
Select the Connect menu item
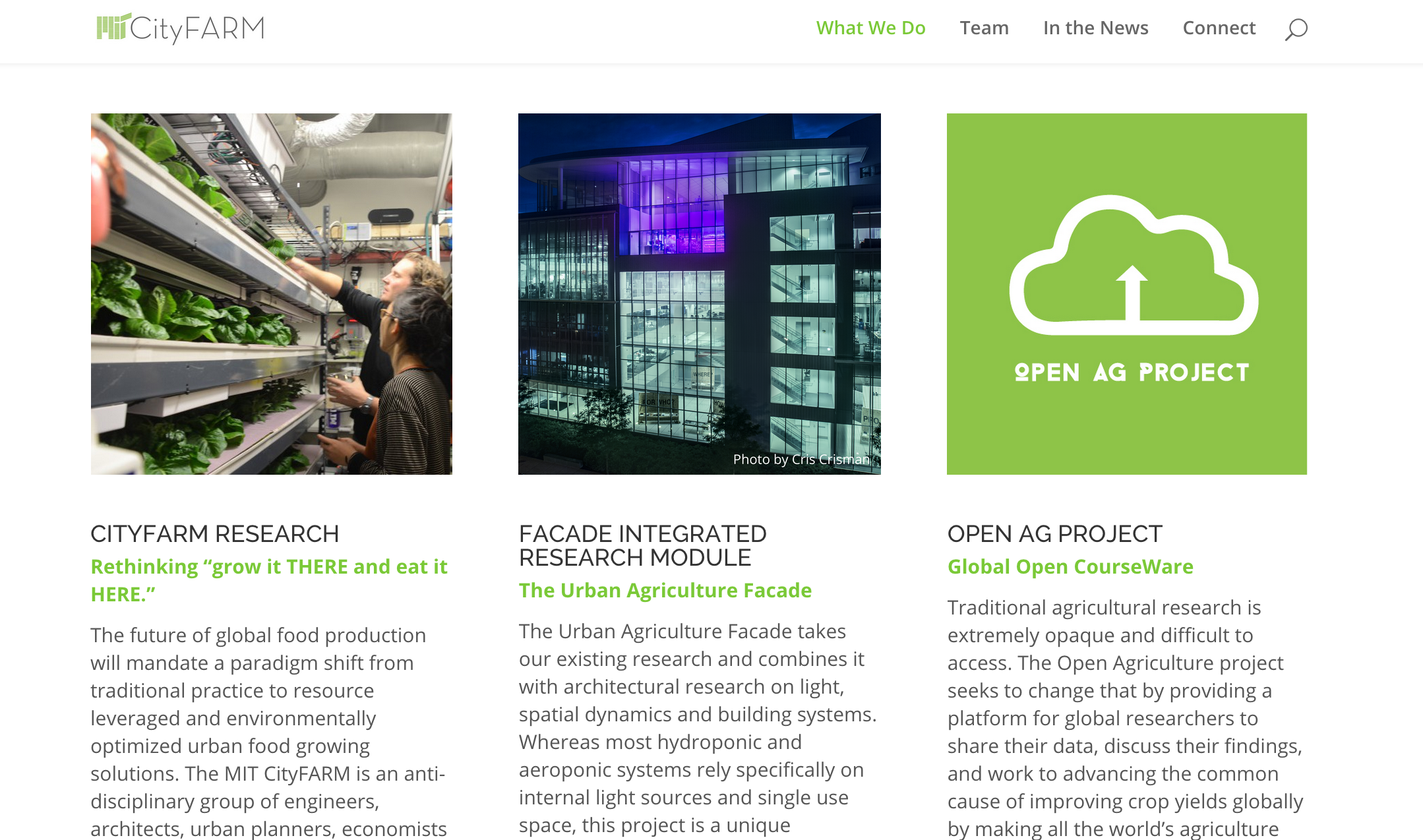1219,28
